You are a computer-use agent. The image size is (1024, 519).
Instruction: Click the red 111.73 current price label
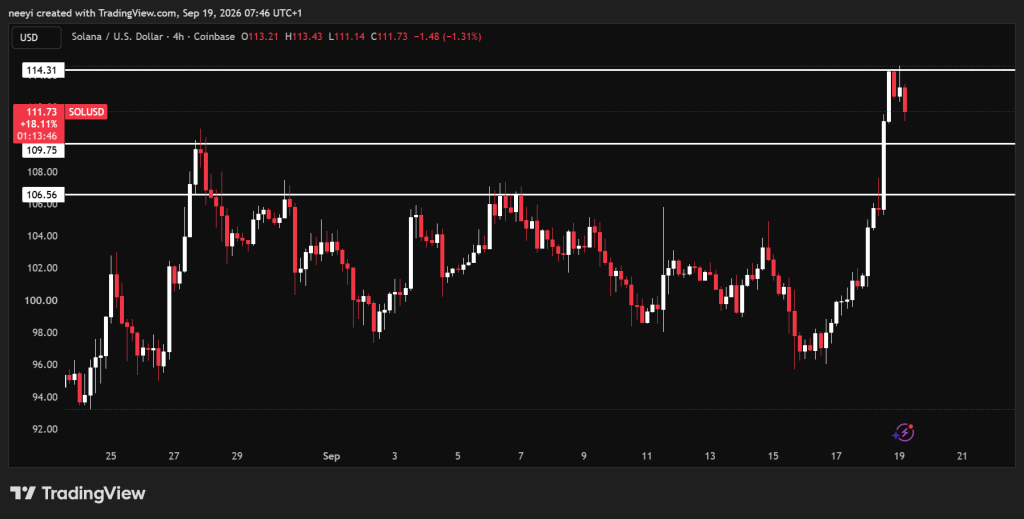click(42, 112)
